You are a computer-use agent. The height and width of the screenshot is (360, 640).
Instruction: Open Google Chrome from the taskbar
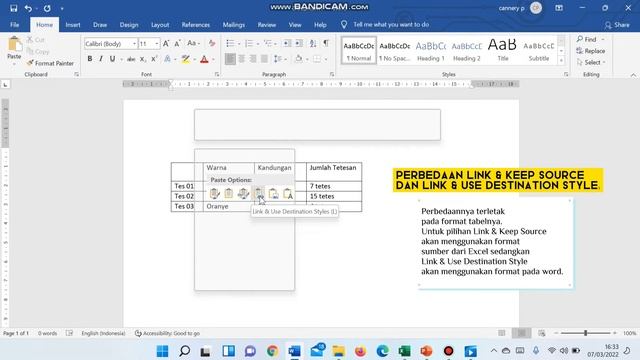pyautogui.click(x=272, y=351)
